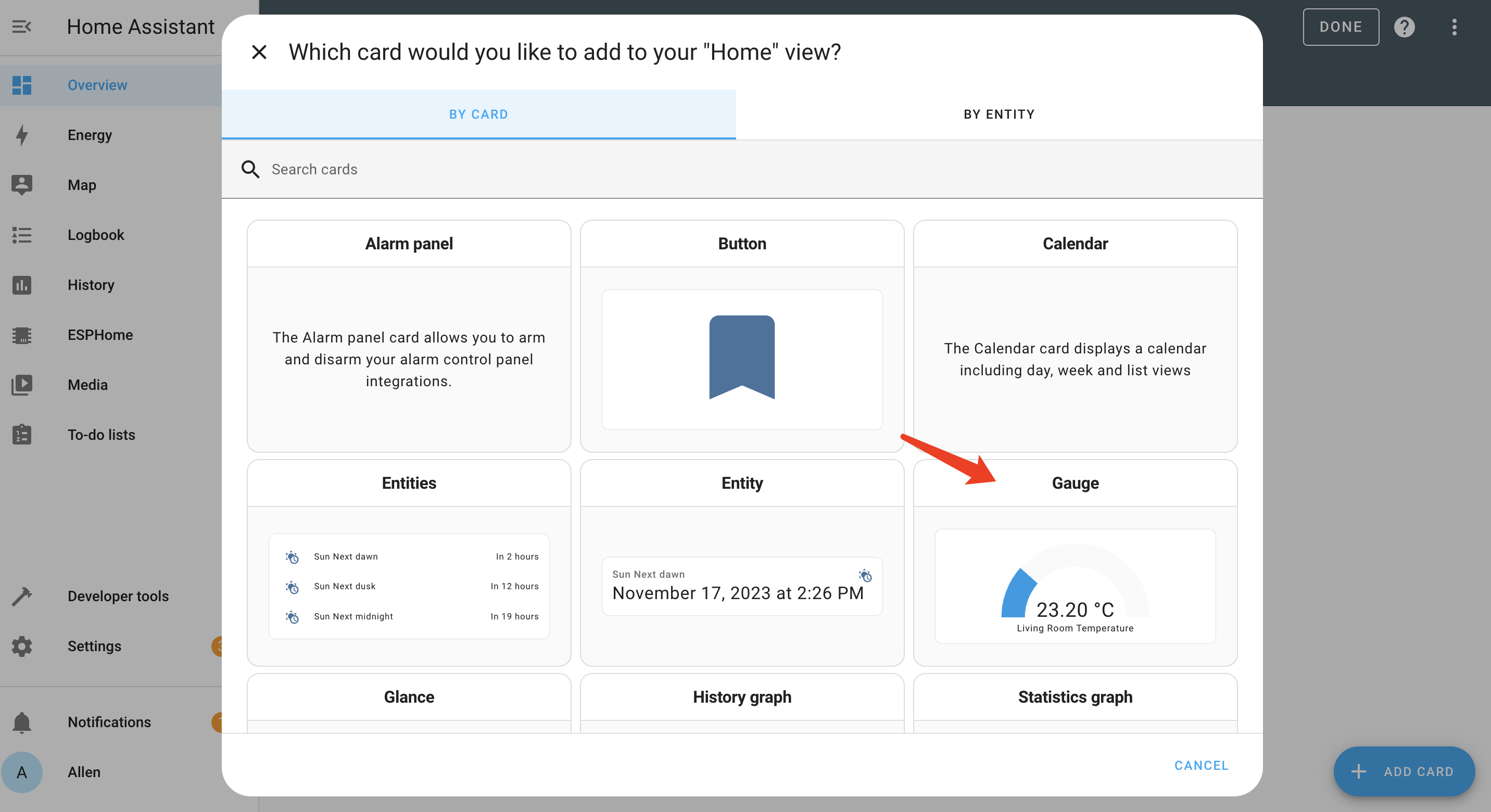Select the Button card title
The height and width of the screenshot is (812, 1491).
742,244
